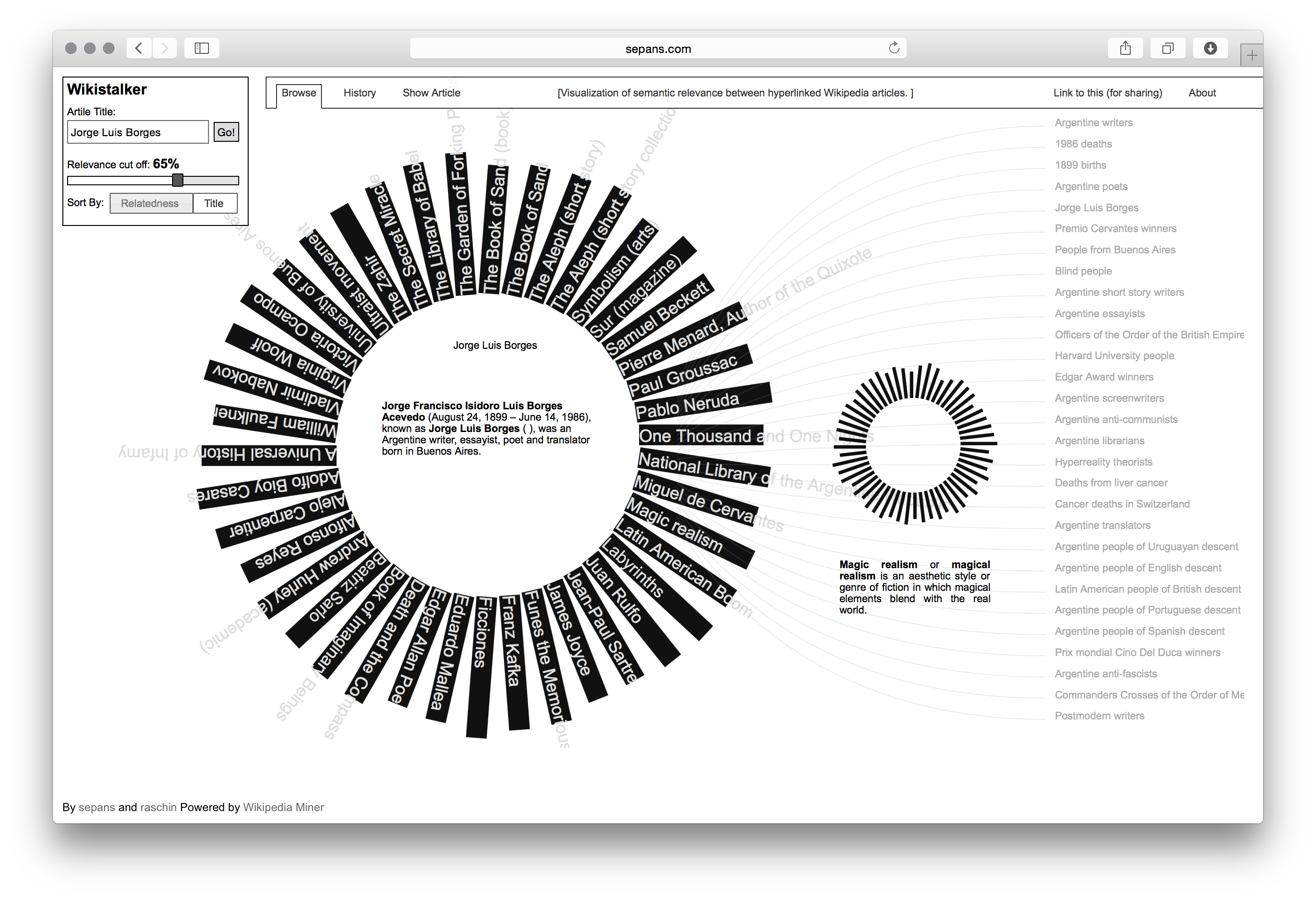
Task: Sort by Title toggle
Action: (x=214, y=203)
